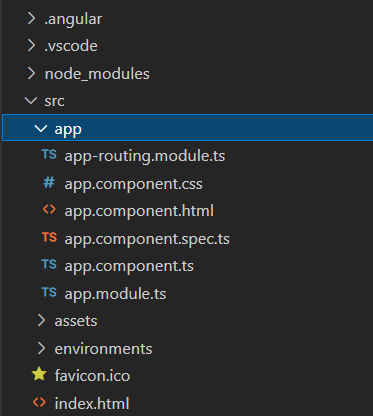Collapse the src folder chevron
Screen dimensions: 373x416
point(31,100)
